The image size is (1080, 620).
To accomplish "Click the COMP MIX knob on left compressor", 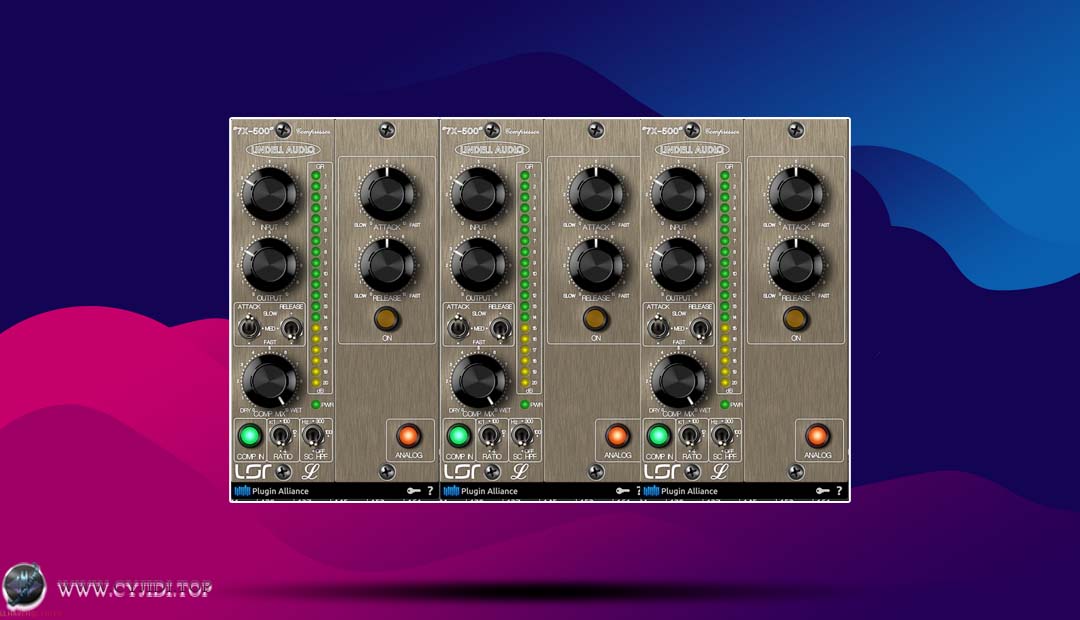I will tap(269, 380).
